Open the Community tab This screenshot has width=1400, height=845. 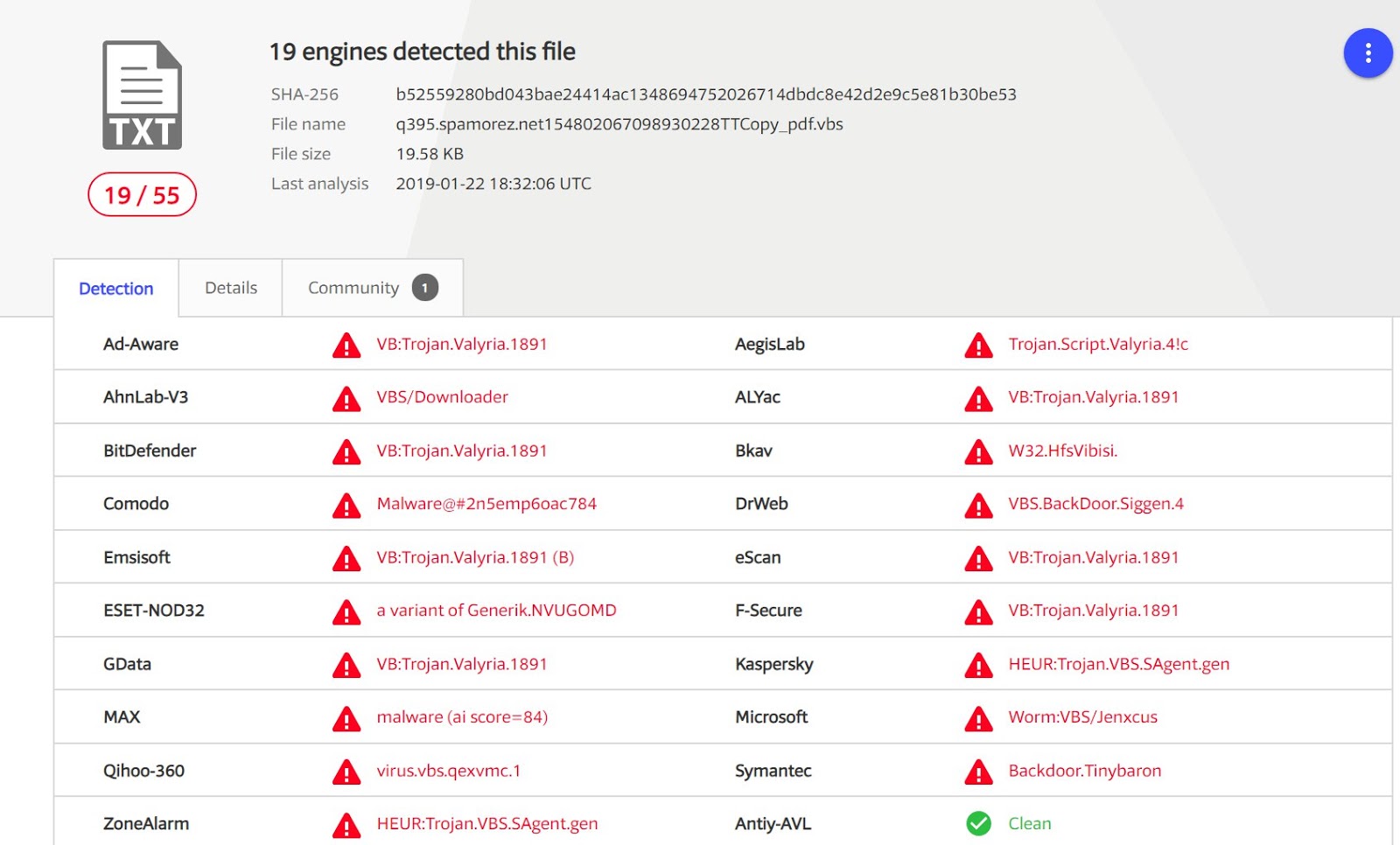tap(353, 288)
